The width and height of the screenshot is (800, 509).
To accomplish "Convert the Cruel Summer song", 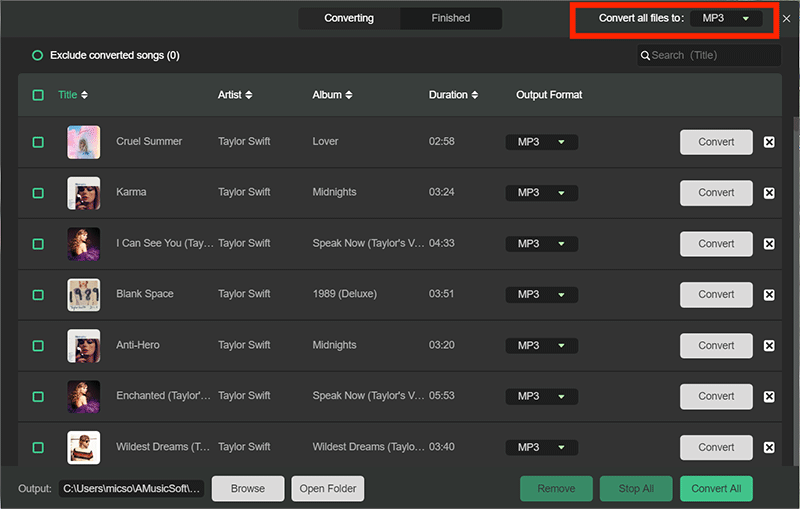I will click(716, 142).
